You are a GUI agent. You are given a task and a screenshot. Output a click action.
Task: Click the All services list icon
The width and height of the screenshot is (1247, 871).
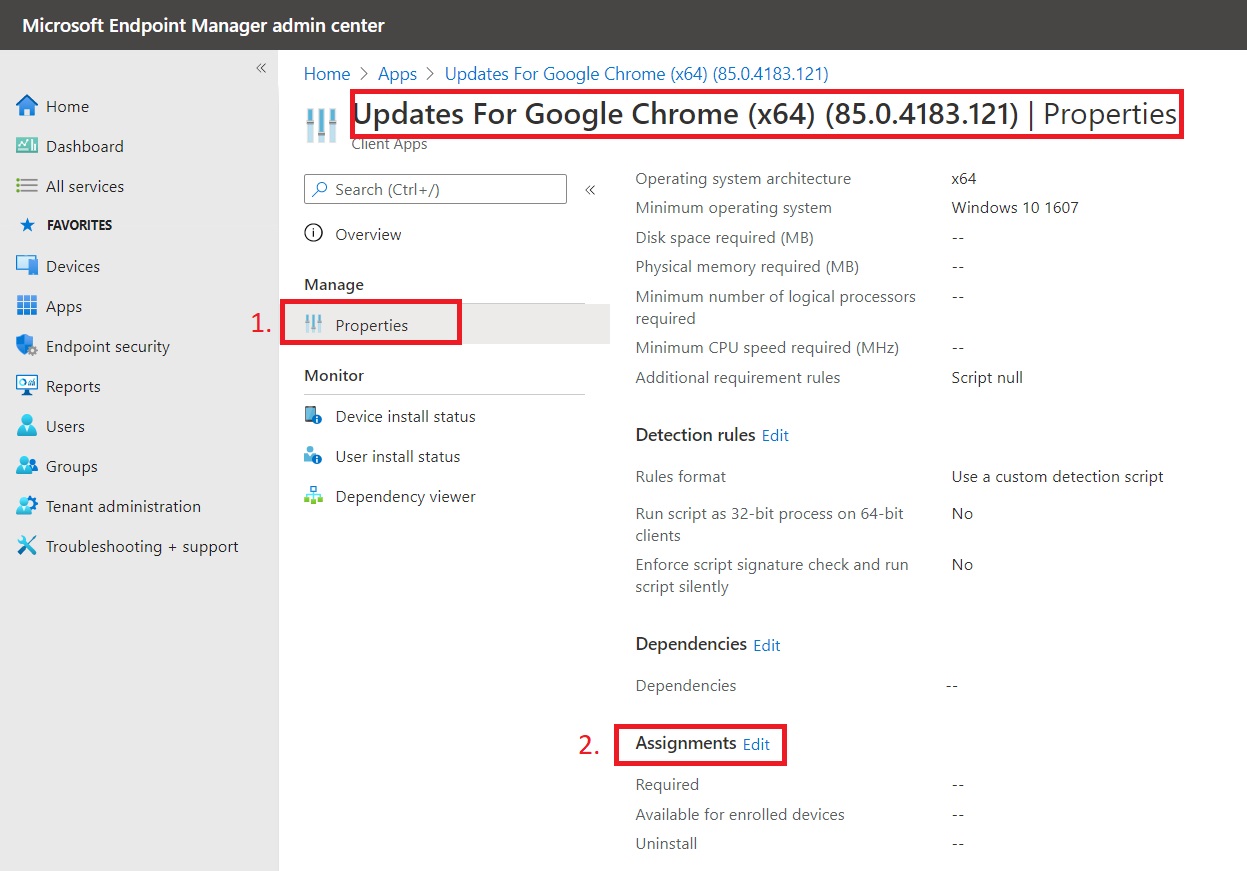point(27,186)
